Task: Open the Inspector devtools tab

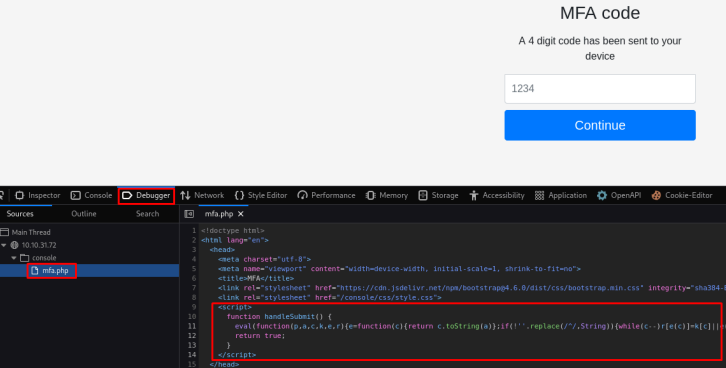Action: tap(38, 195)
